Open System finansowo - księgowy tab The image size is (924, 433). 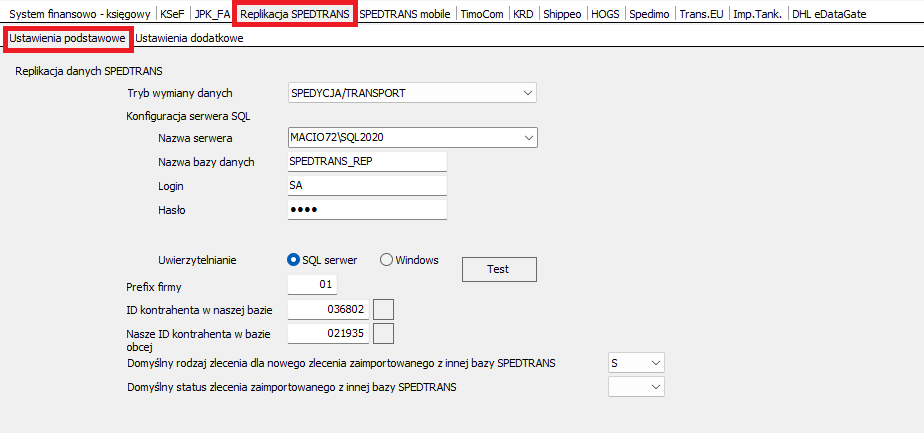point(79,14)
